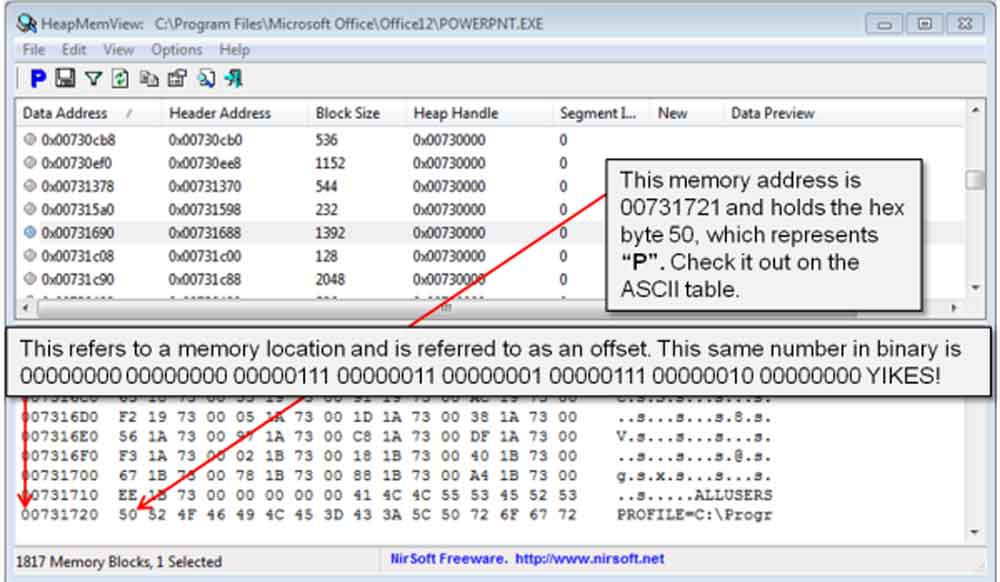This screenshot has width=1000, height=582.
Task: Open the properties icon in toolbar
Action: 177,78
